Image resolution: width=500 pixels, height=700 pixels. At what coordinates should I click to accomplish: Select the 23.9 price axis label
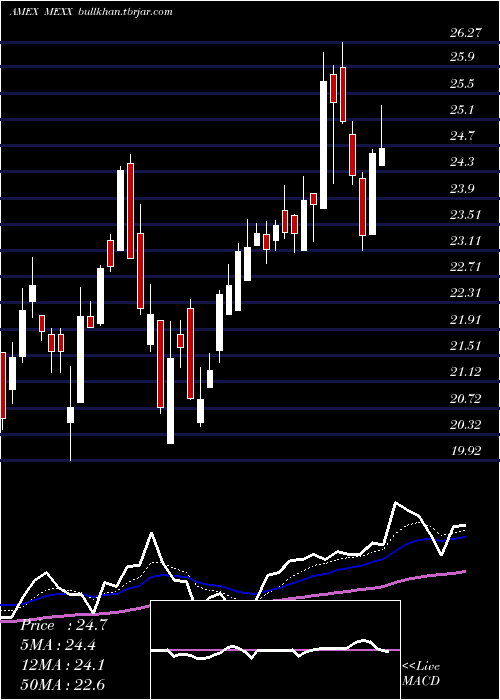(x=462, y=188)
